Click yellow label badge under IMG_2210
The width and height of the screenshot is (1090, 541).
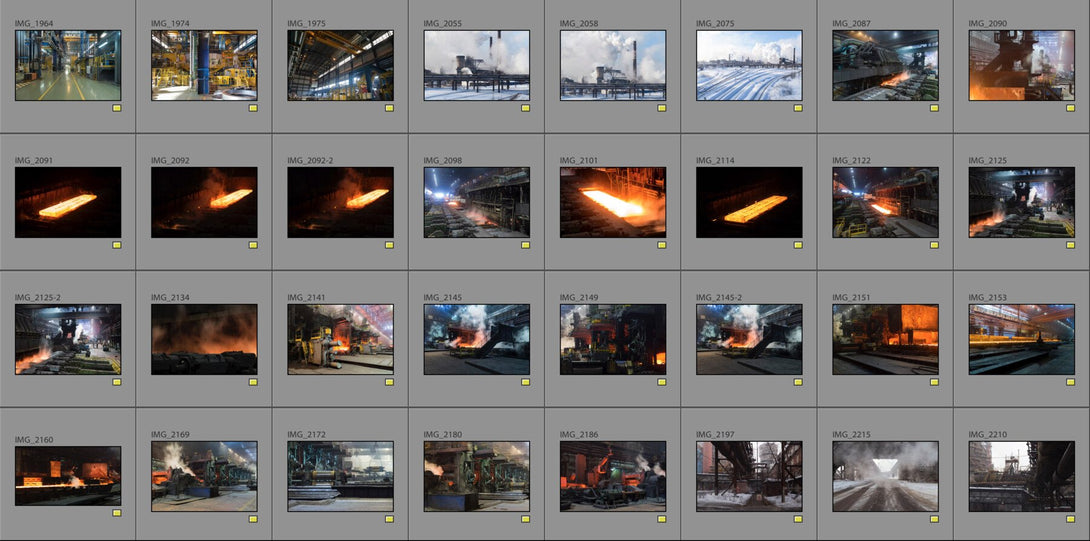pos(1071,519)
